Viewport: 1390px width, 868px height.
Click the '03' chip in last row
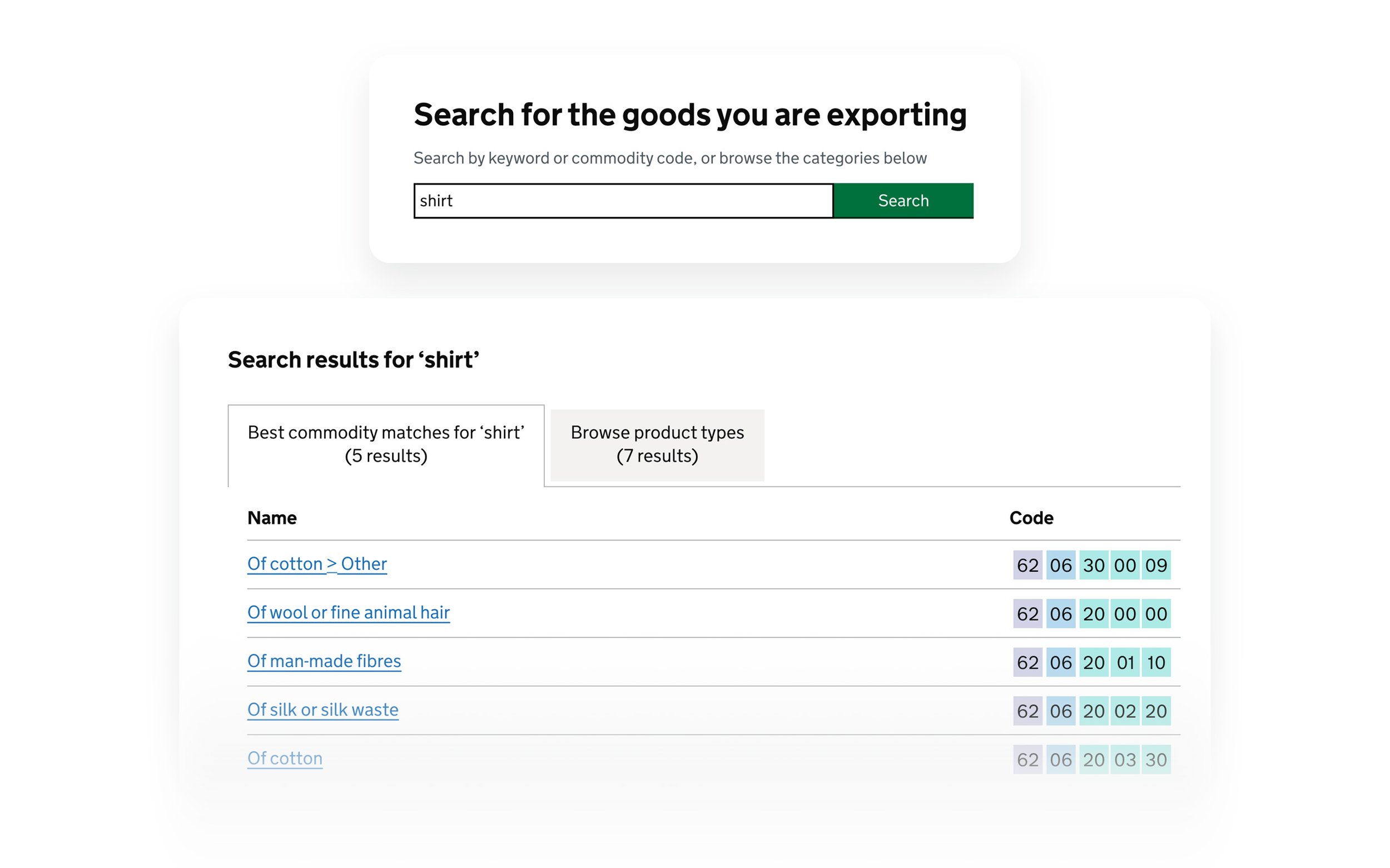(1125, 760)
